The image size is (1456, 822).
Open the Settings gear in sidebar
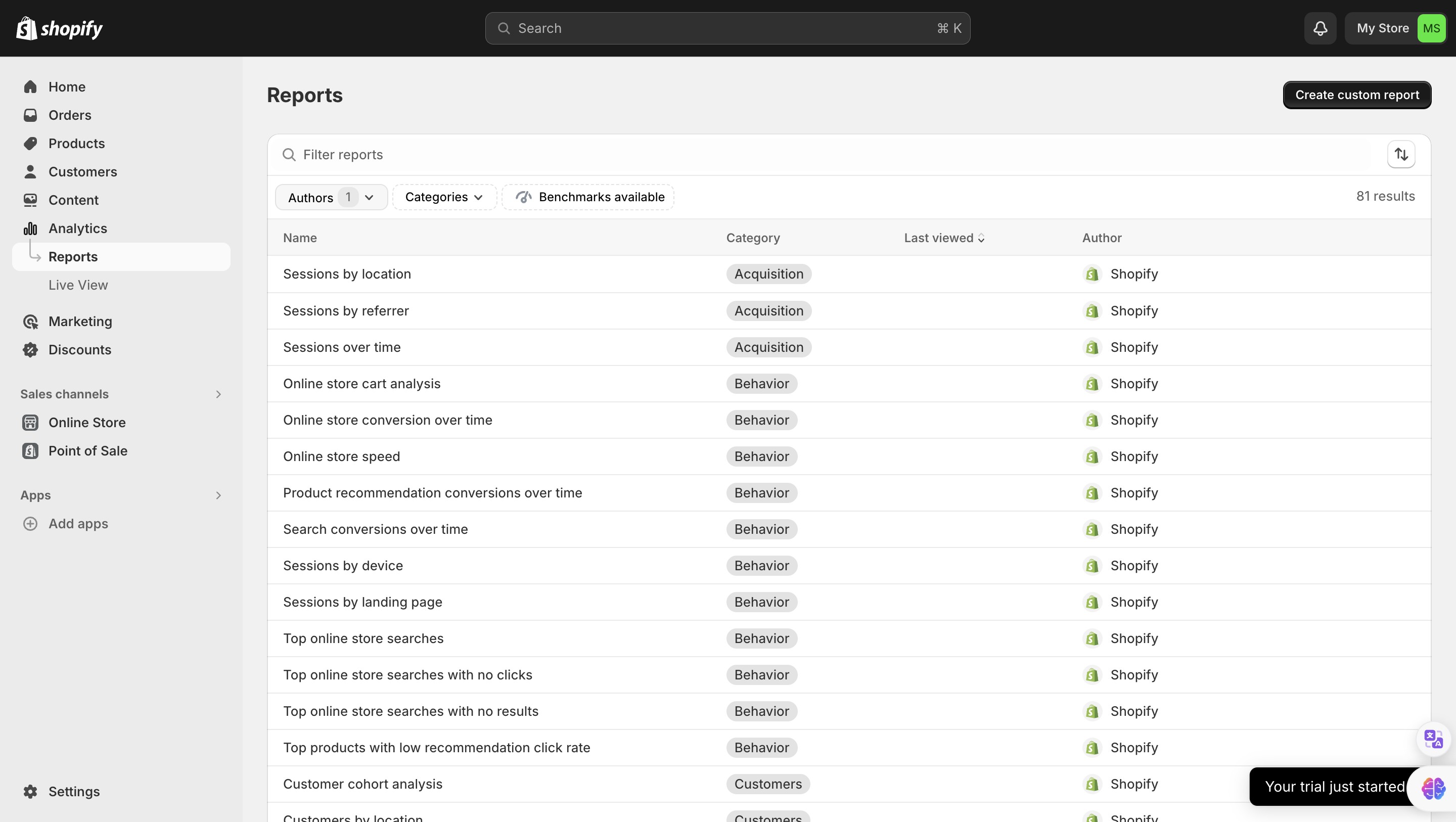point(30,791)
